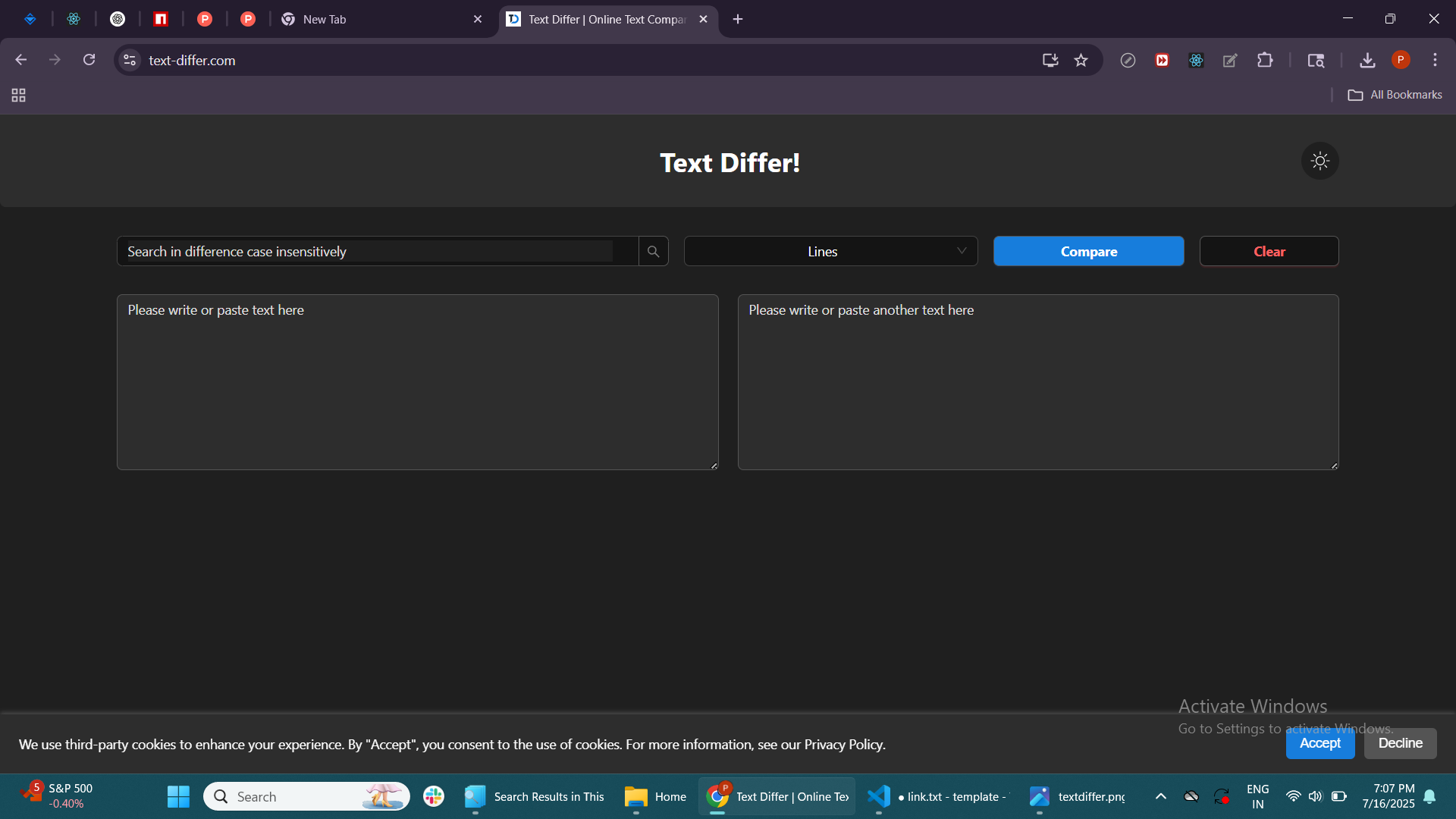Click the red arrow extension icon

click(1162, 60)
